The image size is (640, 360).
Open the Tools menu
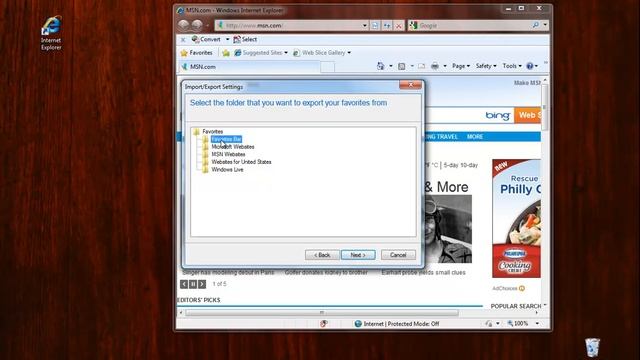click(x=512, y=66)
